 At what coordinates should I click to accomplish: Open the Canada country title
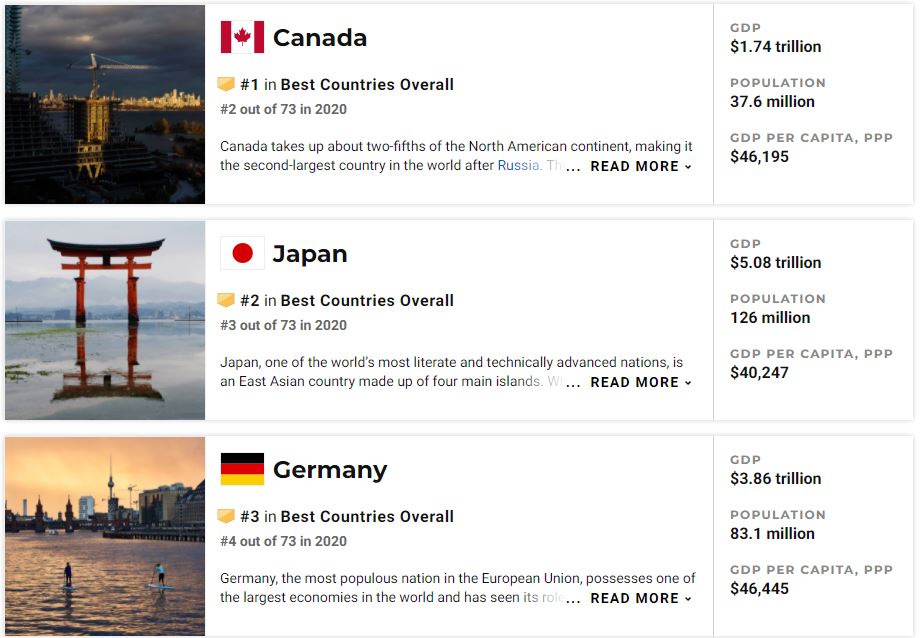coord(319,38)
